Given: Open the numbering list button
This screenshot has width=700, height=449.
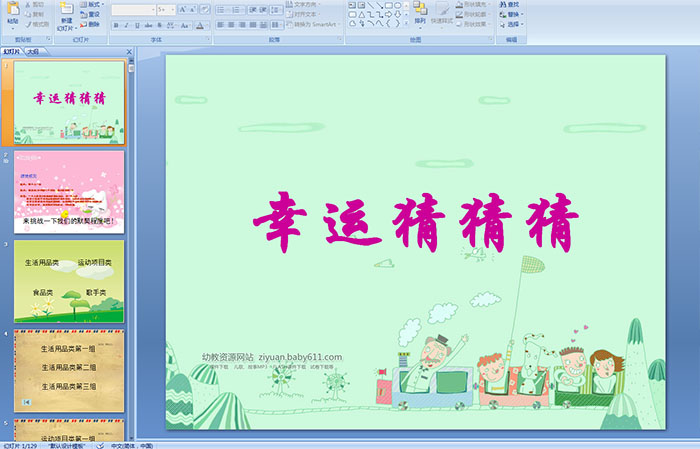Looking at the screenshot, I should click(x=238, y=9).
